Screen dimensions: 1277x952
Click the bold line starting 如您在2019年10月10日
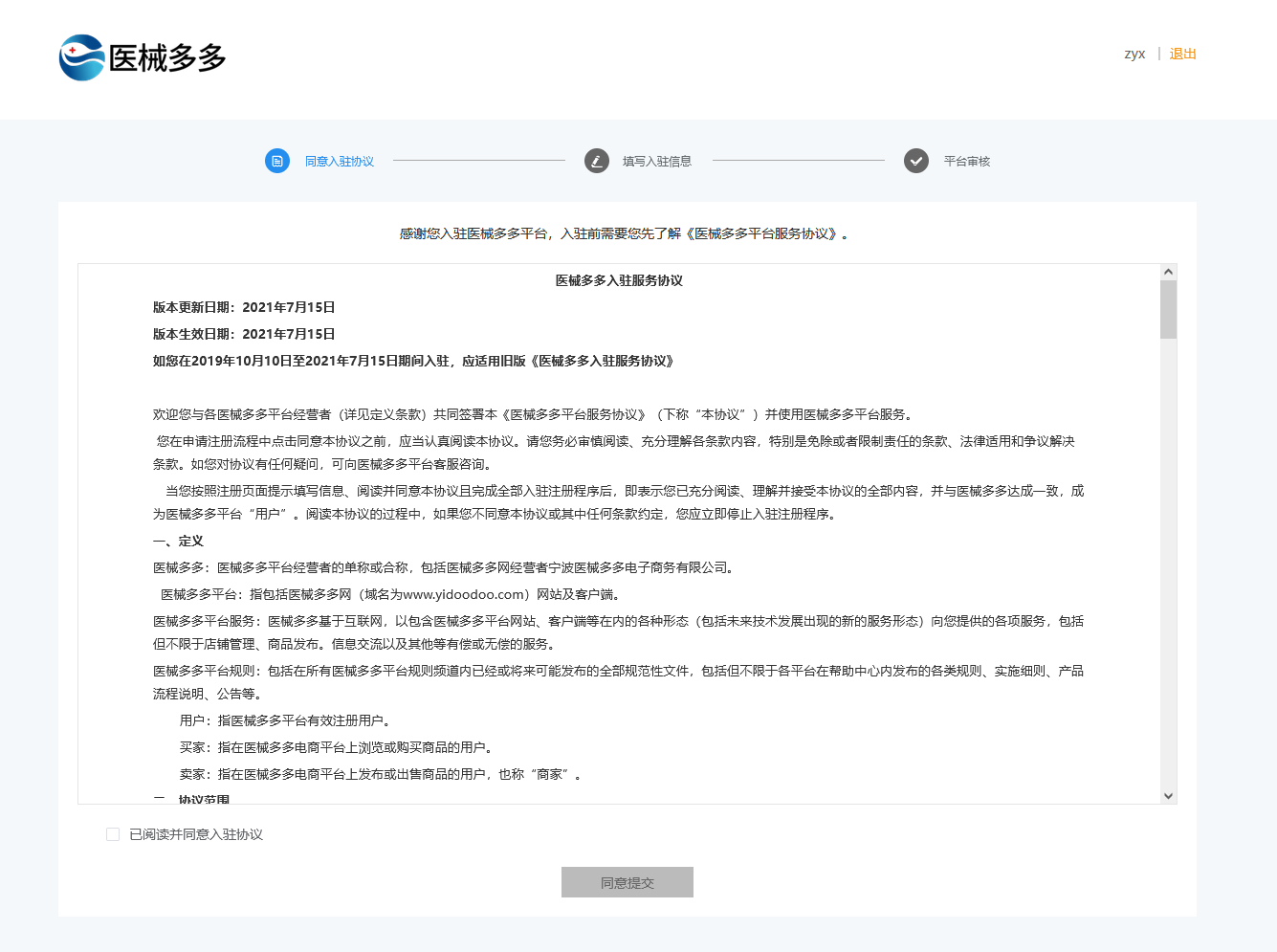(x=414, y=361)
